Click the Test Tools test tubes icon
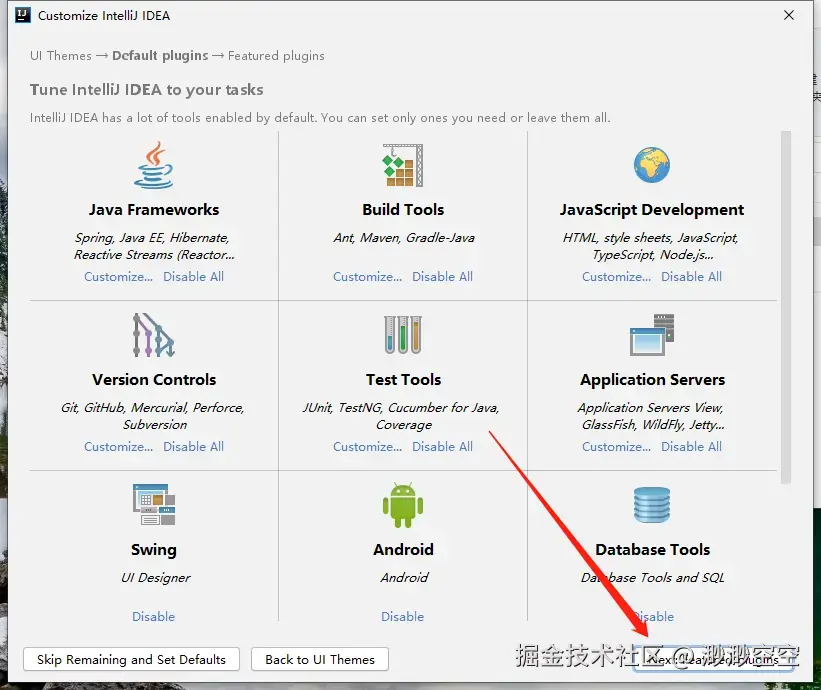 pyautogui.click(x=403, y=335)
